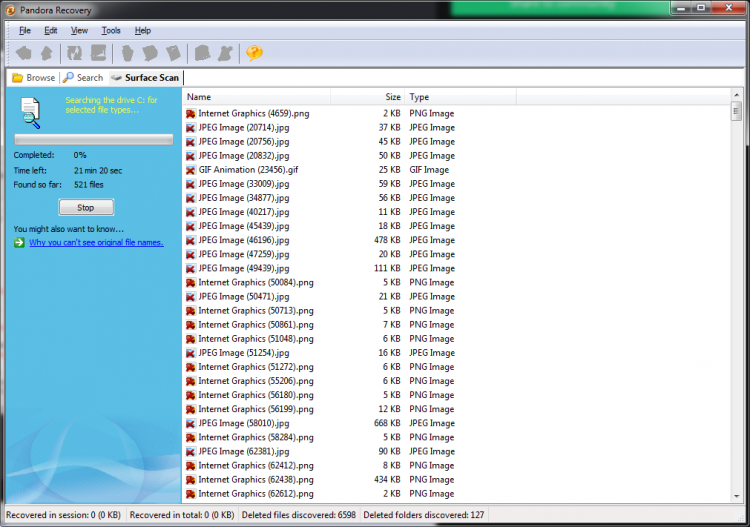750x527 pixels.
Task: Click icon of JPEG Image (58010).jpg
Action: coord(191,423)
